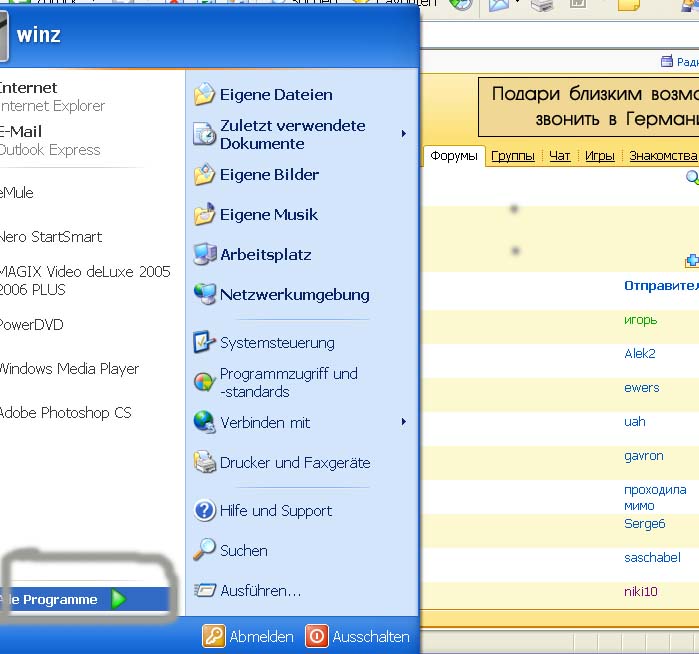Open the Eigene Dateien folder icon
This screenshot has width=699, height=654.
(x=205, y=94)
